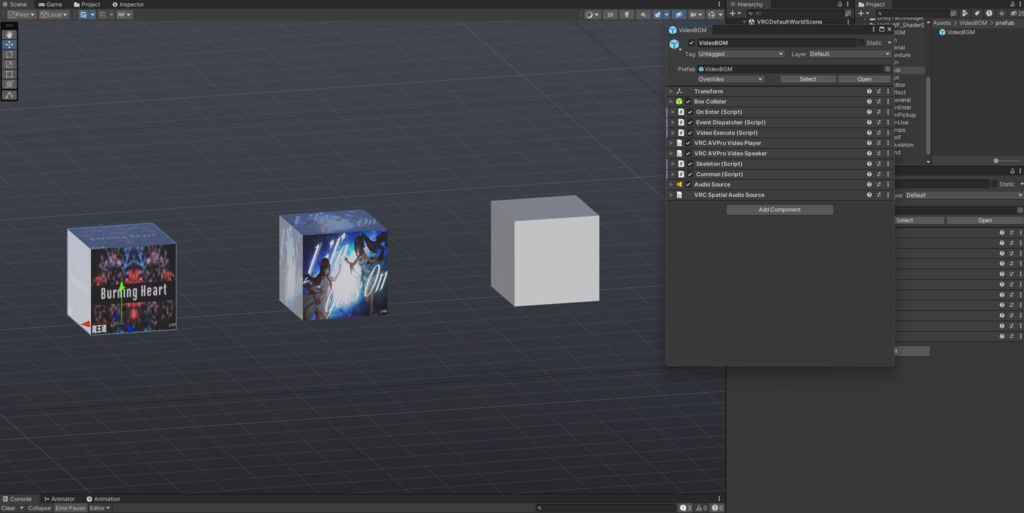Open Box Collider help reference icon
This screenshot has height=513, width=1024.
pos(869,102)
